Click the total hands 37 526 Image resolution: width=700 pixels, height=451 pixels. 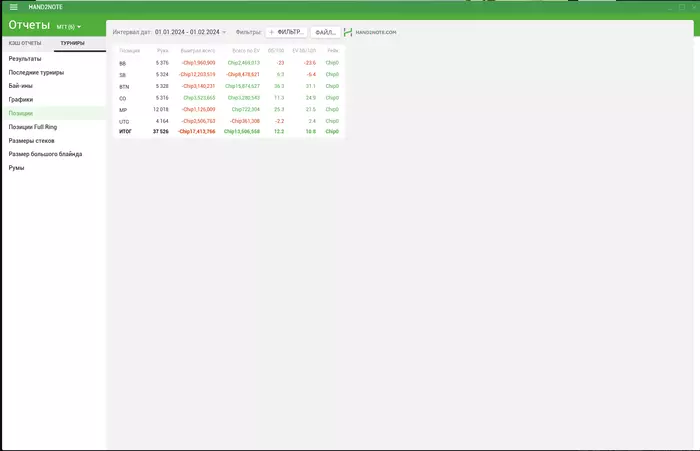tap(161, 132)
